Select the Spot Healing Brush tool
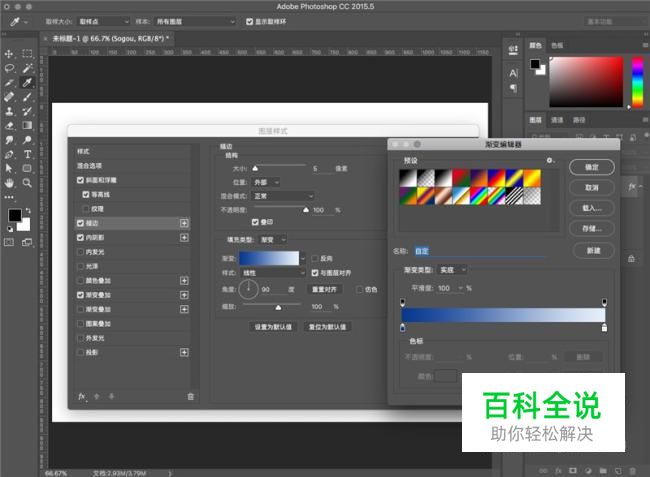This screenshot has height=477, width=650. click(x=9, y=97)
